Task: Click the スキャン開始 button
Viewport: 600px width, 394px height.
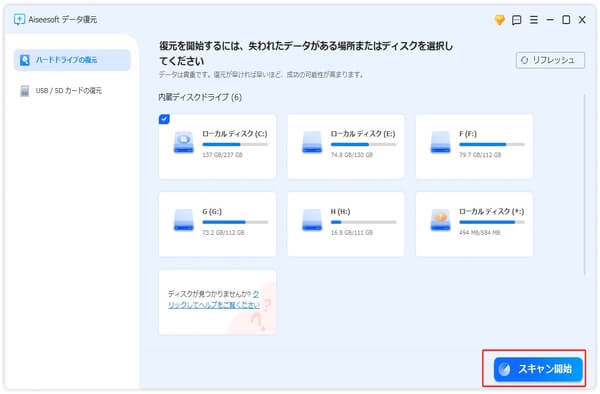Action: point(538,369)
